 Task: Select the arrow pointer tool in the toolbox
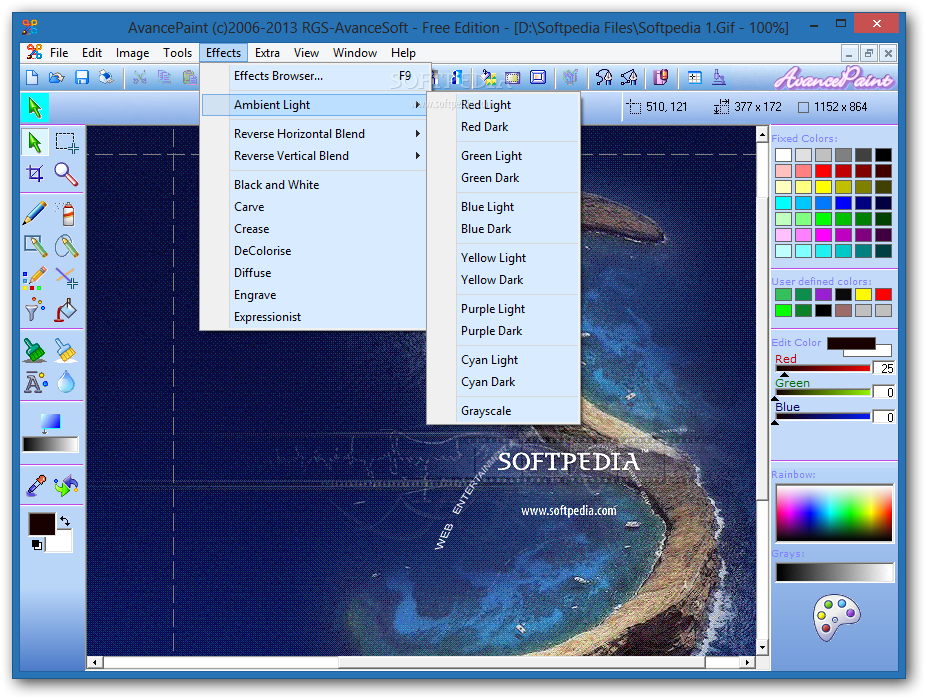pos(35,142)
